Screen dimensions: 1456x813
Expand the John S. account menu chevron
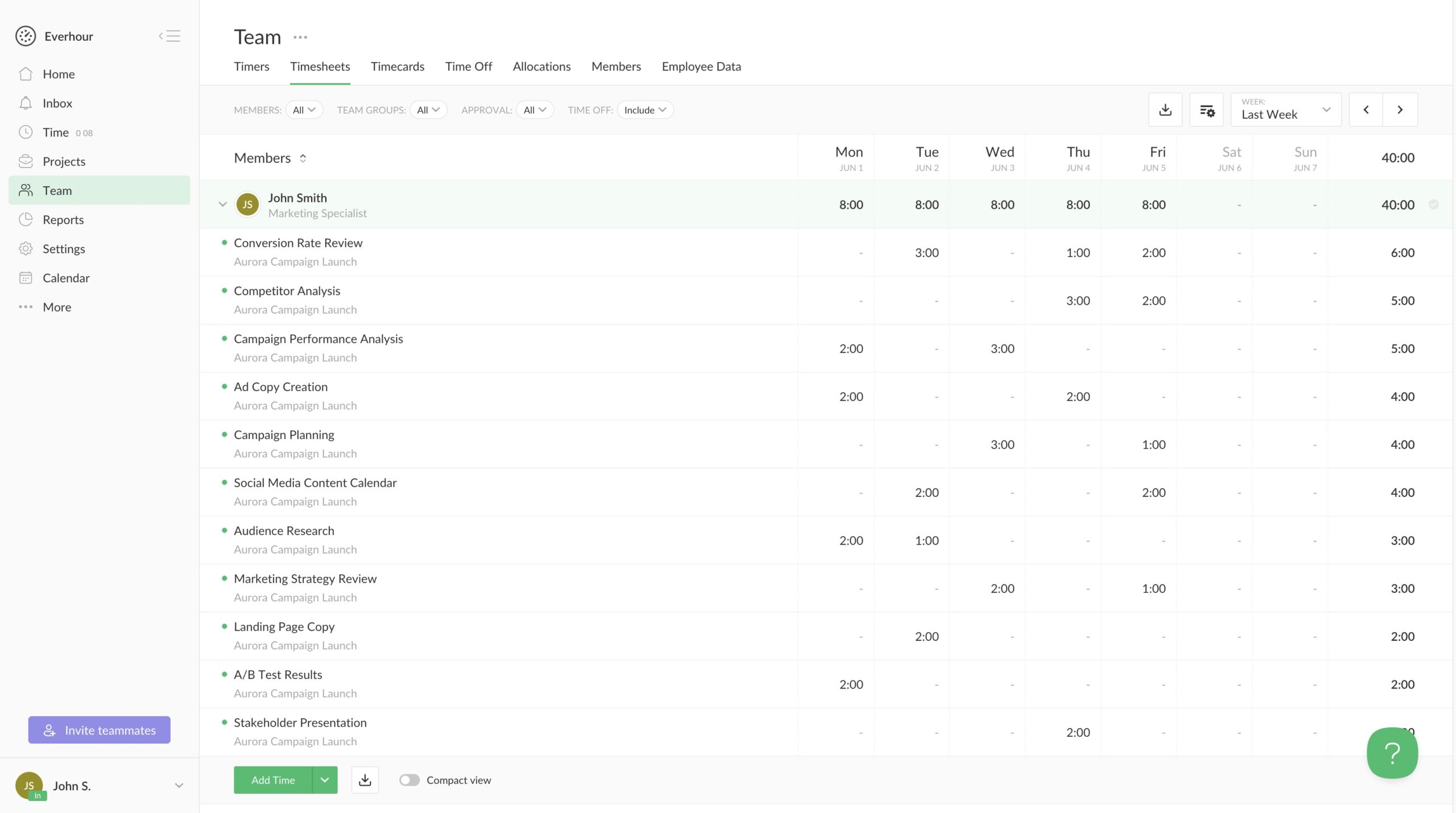point(179,786)
